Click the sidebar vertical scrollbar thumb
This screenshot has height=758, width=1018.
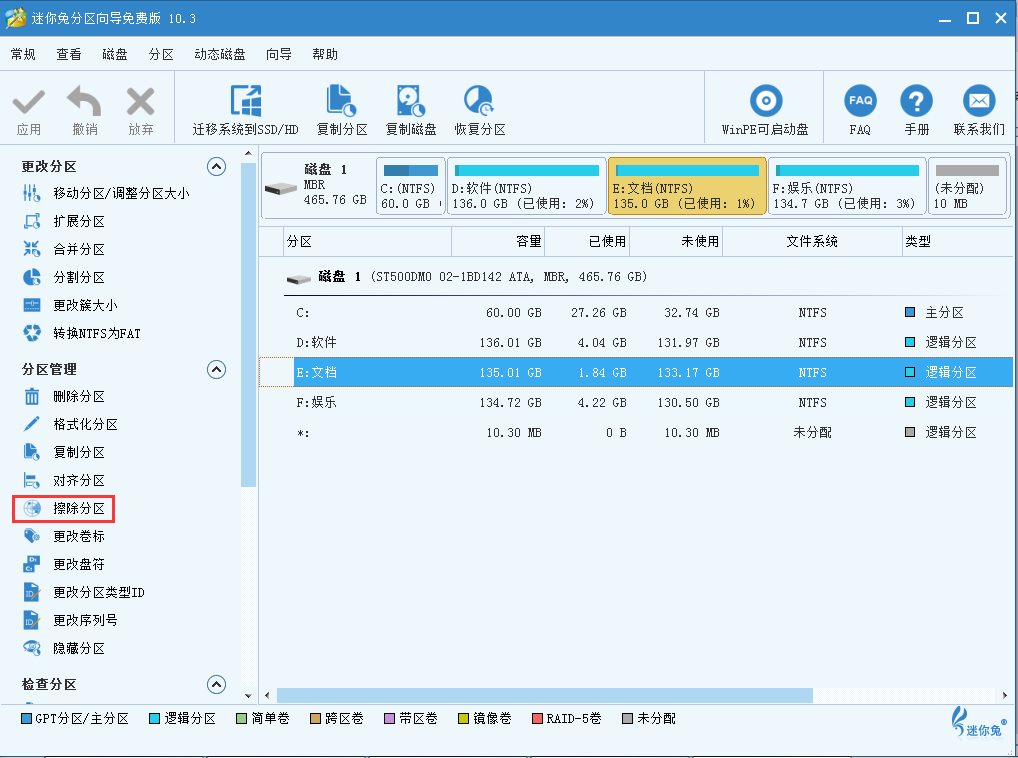tap(248, 324)
